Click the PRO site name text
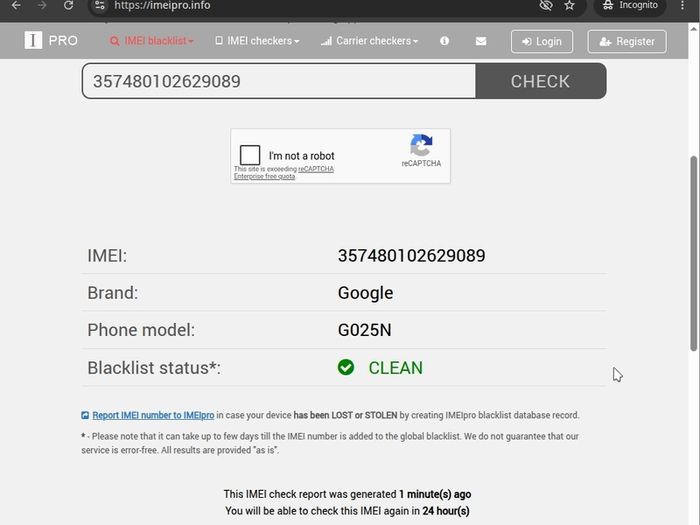 click(x=63, y=41)
